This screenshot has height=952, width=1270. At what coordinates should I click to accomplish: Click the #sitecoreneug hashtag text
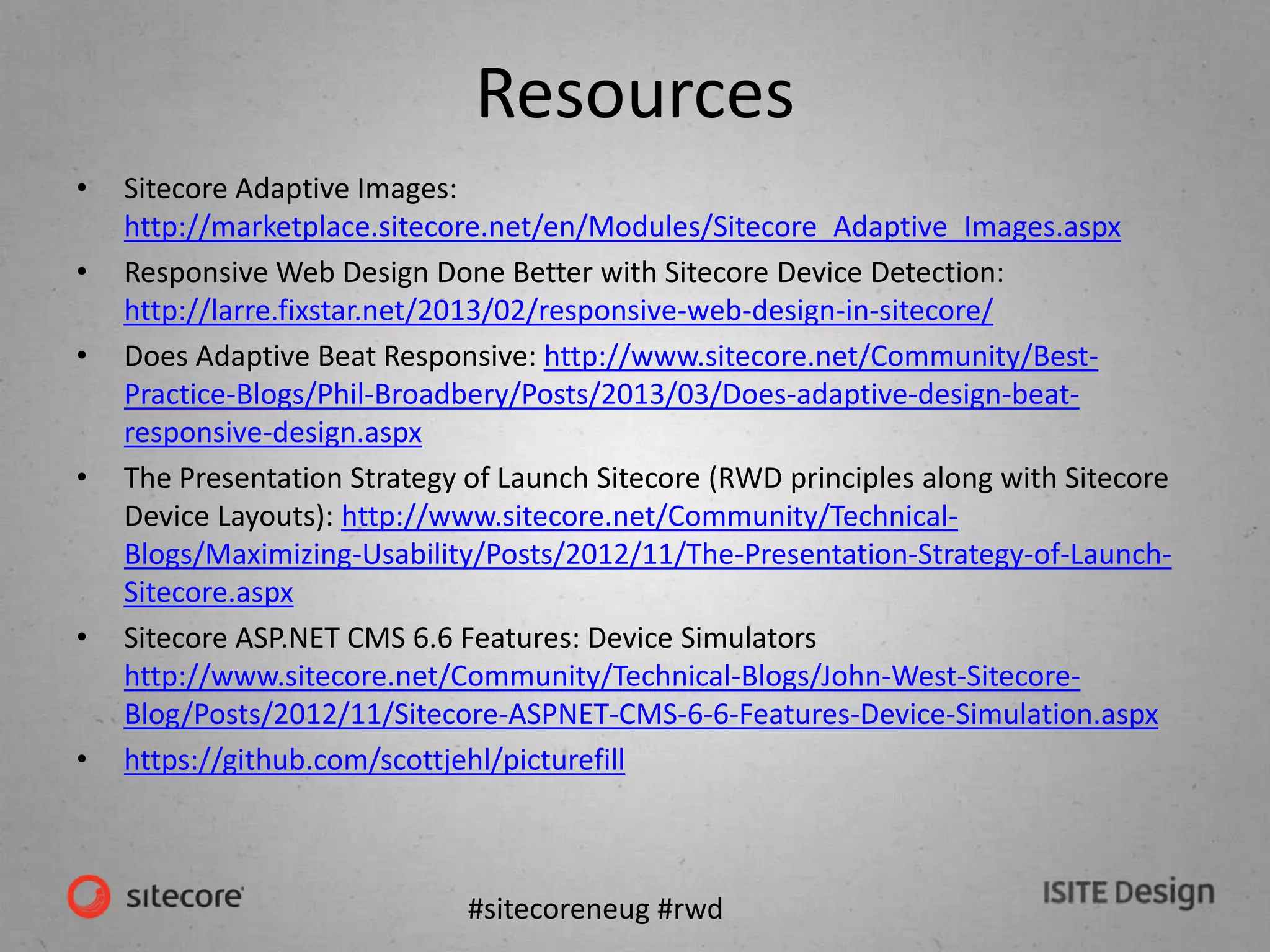[x=558, y=909]
